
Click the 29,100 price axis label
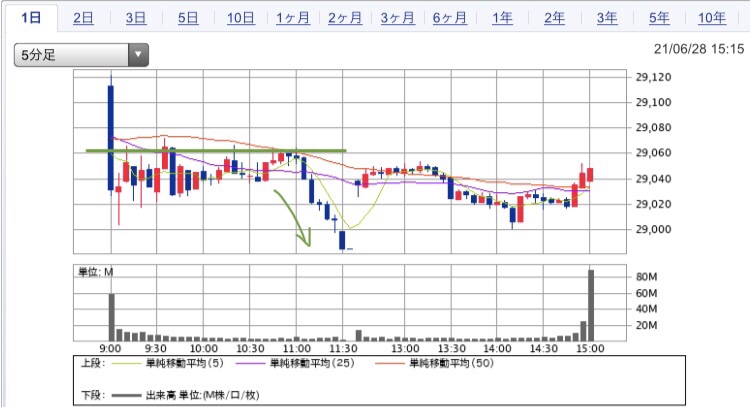(653, 102)
